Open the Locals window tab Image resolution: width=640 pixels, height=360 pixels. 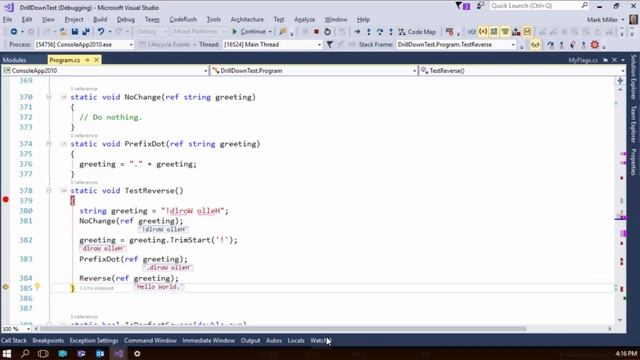pyautogui.click(x=296, y=340)
